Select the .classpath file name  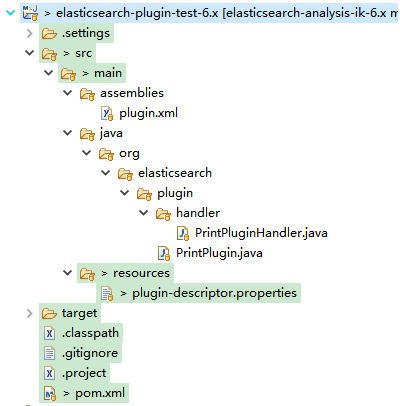tap(90, 333)
